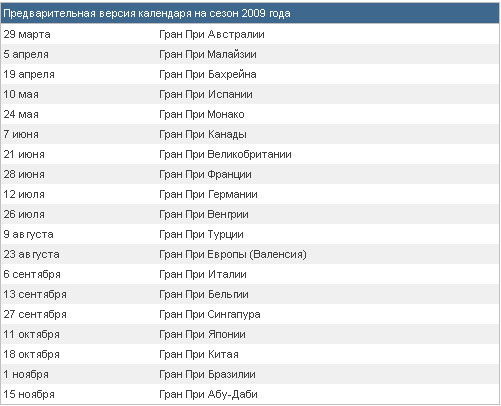Click Гран При Японии text

202,334
